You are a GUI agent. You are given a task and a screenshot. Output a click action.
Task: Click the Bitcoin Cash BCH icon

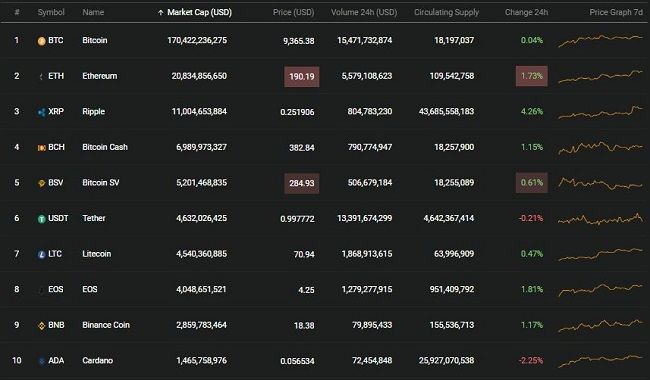pos(41,148)
